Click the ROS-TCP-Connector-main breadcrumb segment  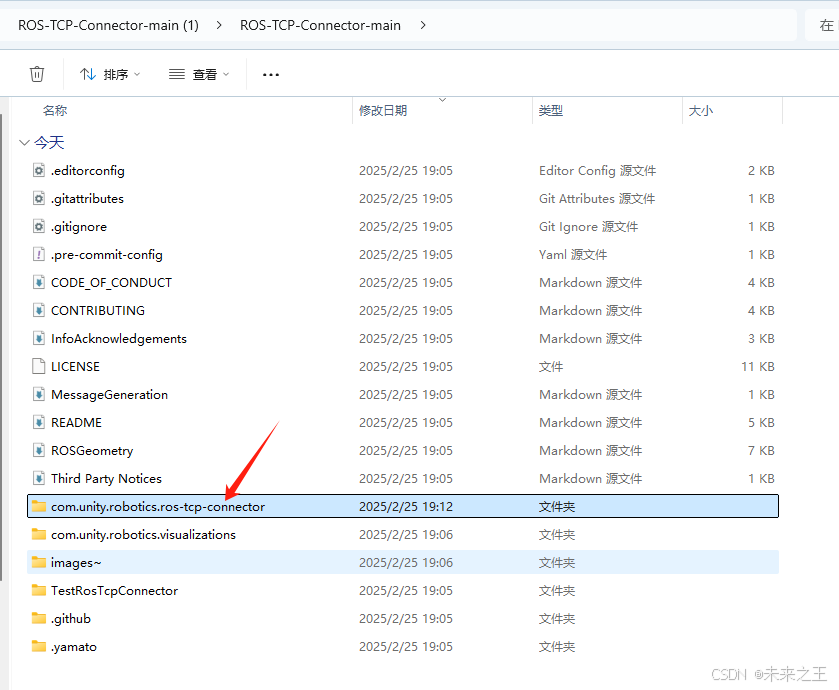pyautogui.click(x=320, y=25)
